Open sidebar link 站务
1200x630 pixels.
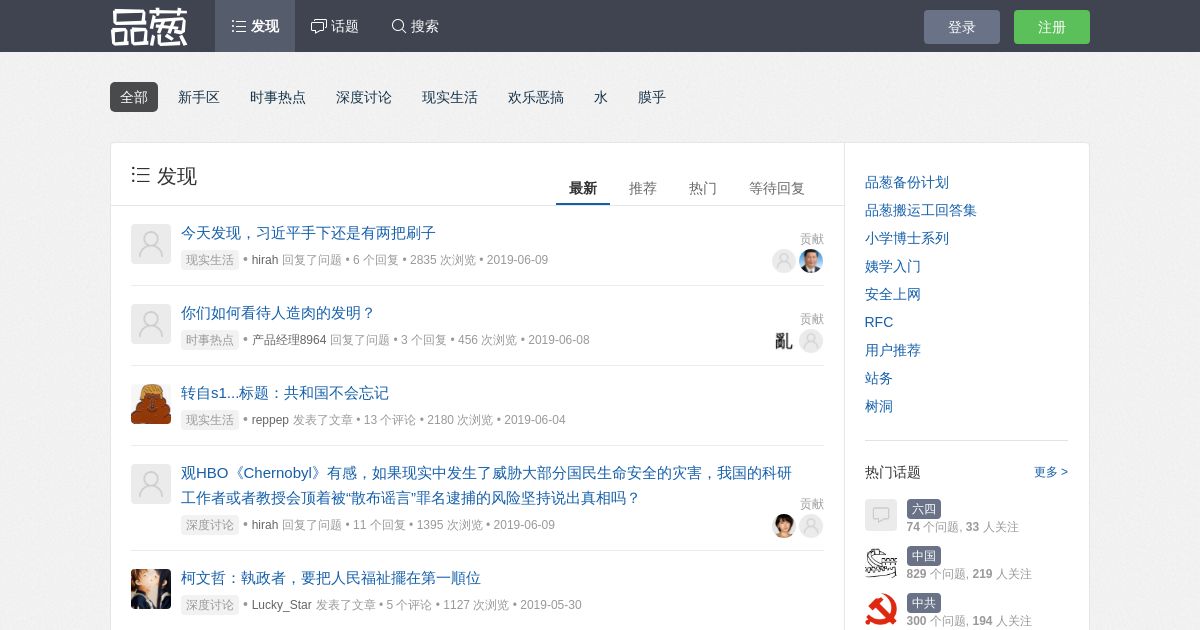[879, 378]
